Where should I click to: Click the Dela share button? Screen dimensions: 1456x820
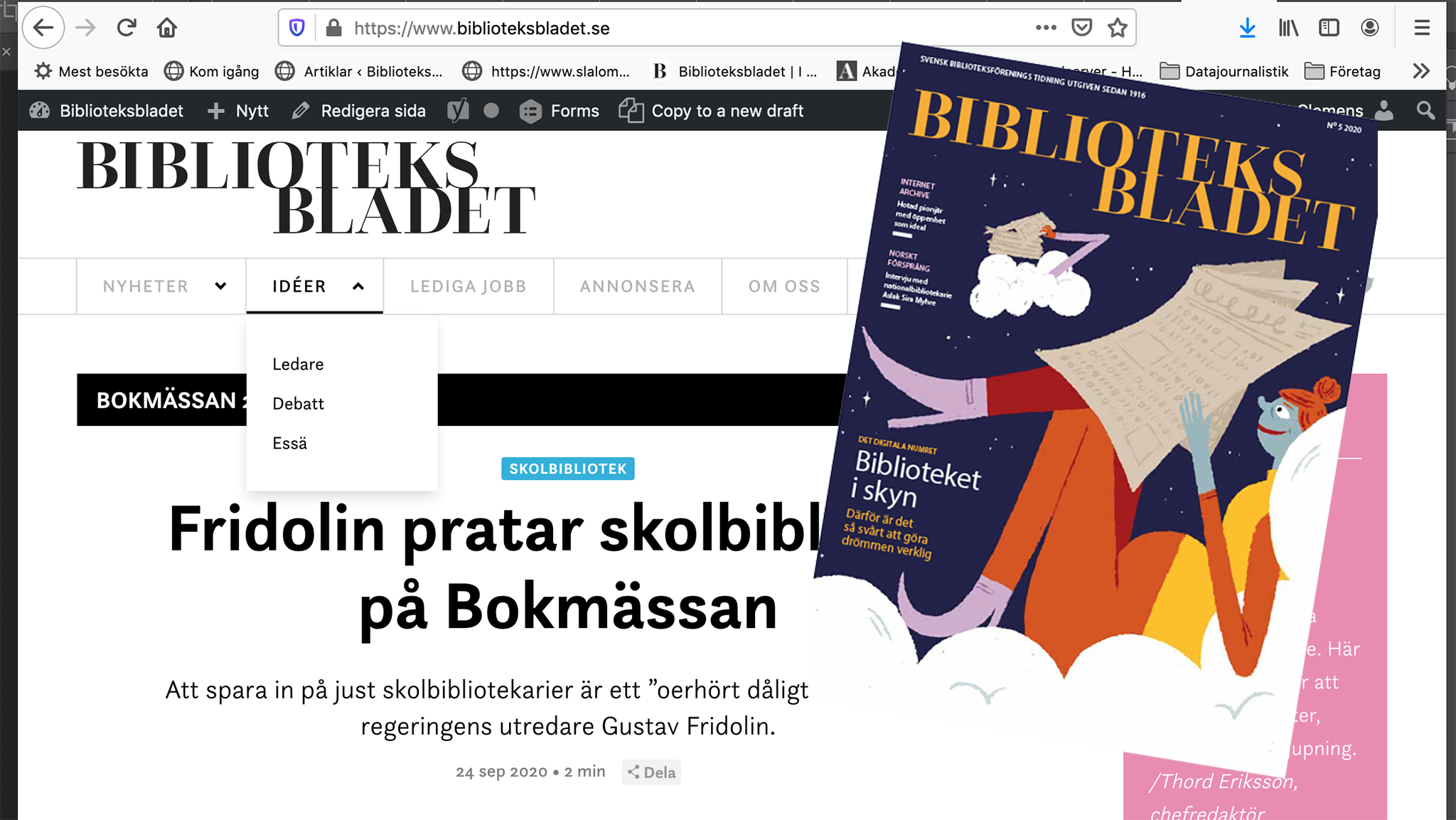(651, 772)
